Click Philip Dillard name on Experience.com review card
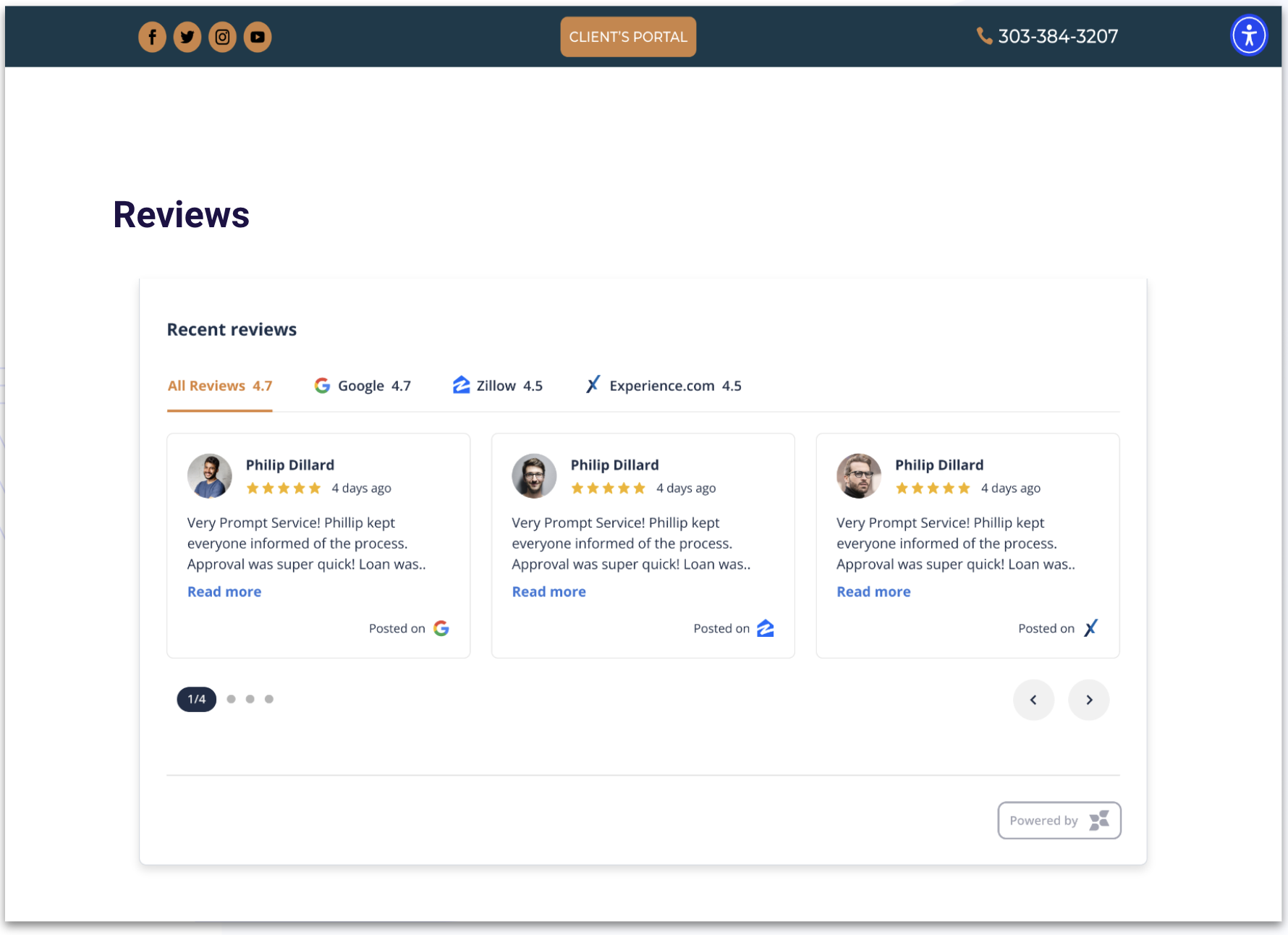The width and height of the screenshot is (1288, 935). coord(939,465)
